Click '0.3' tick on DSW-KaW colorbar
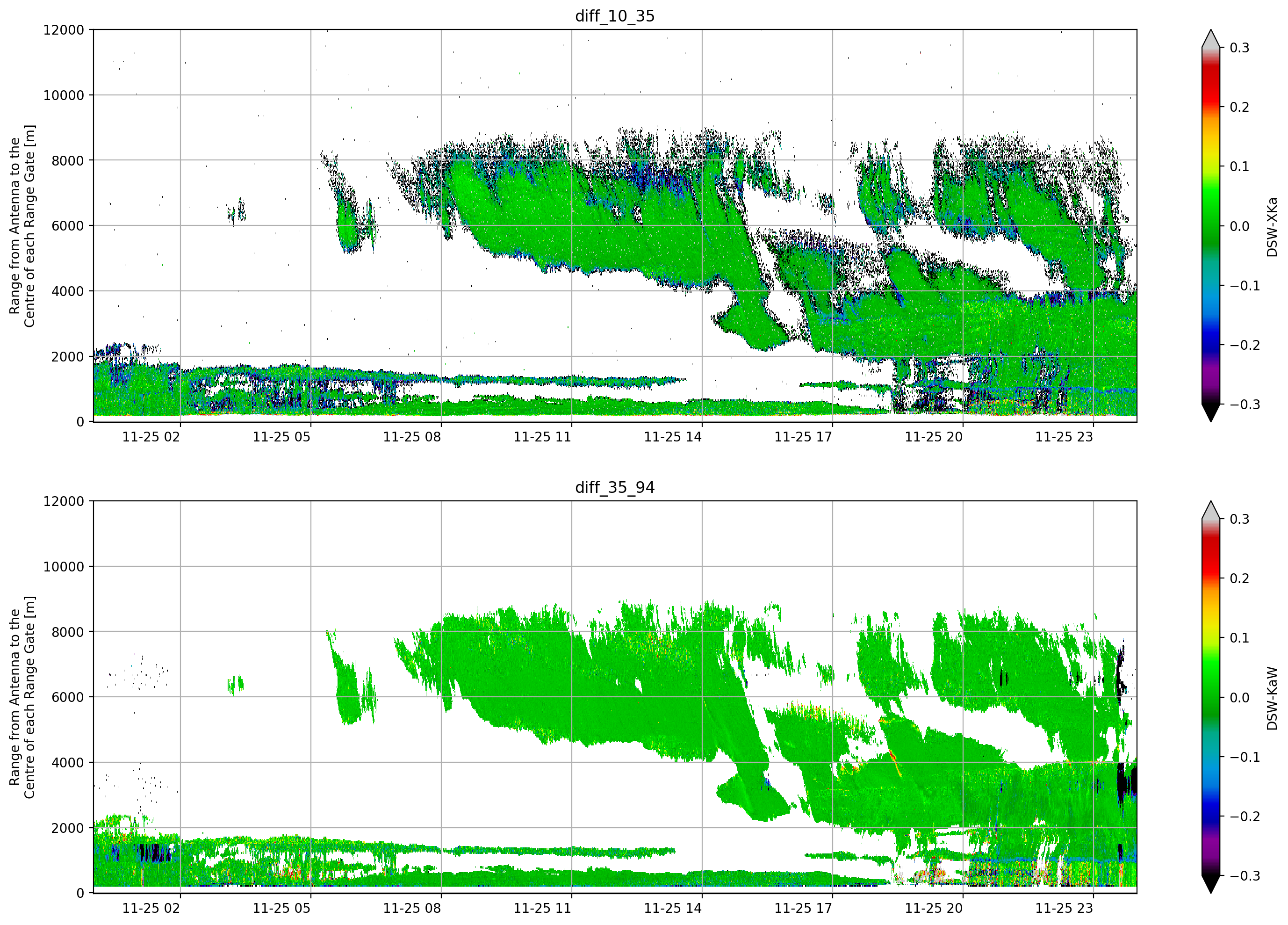The height and width of the screenshot is (925, 1288). click(1240, 519)
